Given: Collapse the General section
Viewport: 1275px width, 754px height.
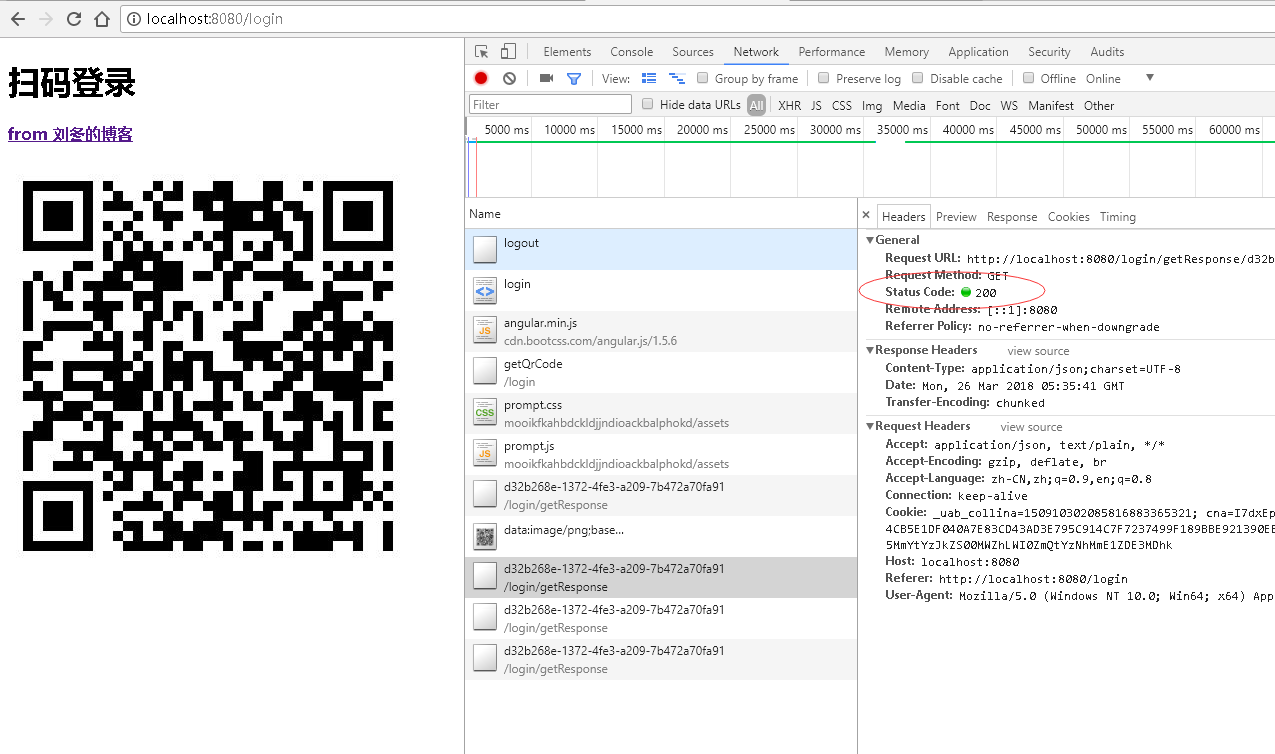Looking at the screenshot, I should pyautogui.click(x=870, y=240).
